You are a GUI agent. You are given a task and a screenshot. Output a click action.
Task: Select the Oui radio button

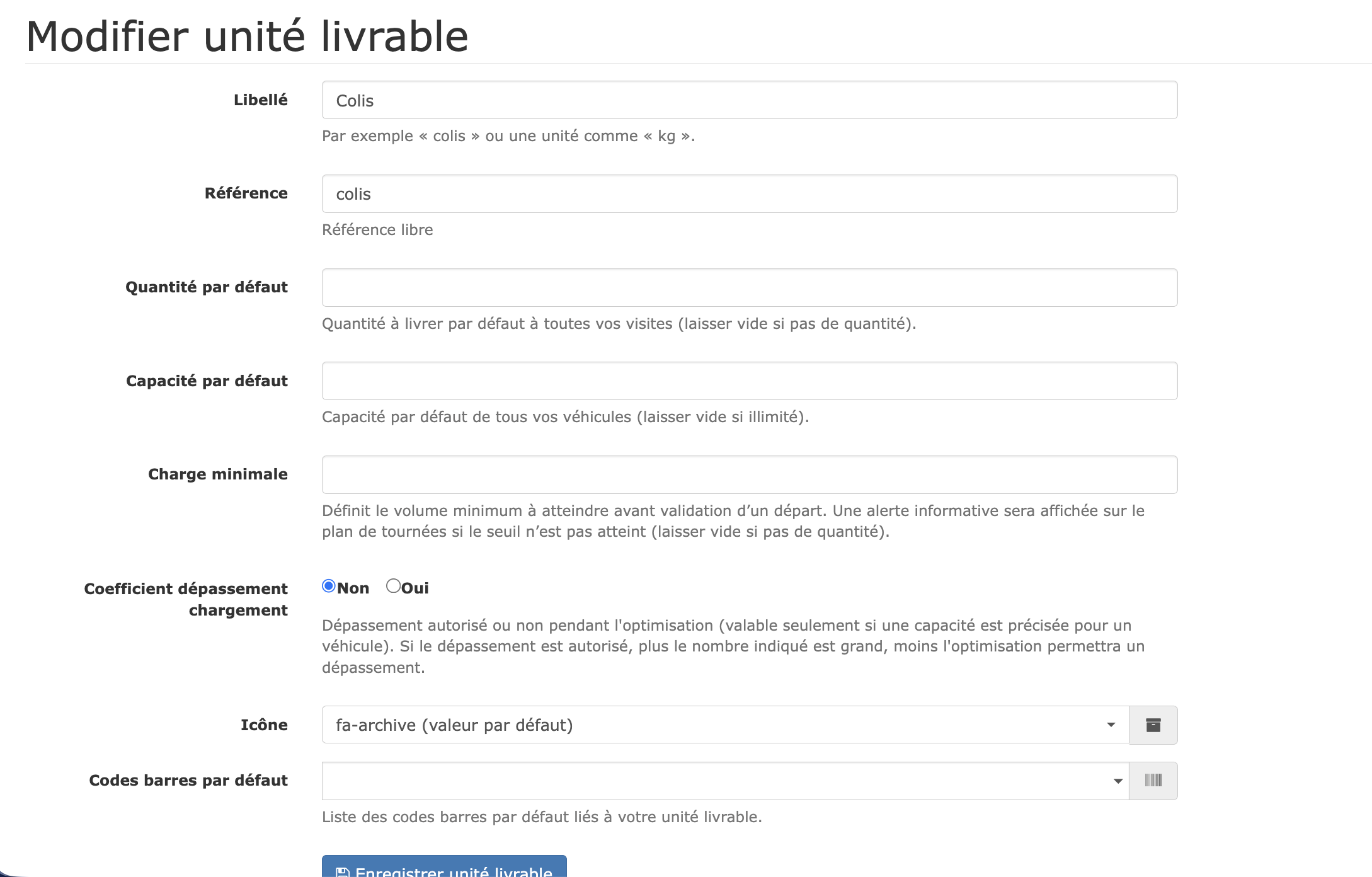click(394, 586)
